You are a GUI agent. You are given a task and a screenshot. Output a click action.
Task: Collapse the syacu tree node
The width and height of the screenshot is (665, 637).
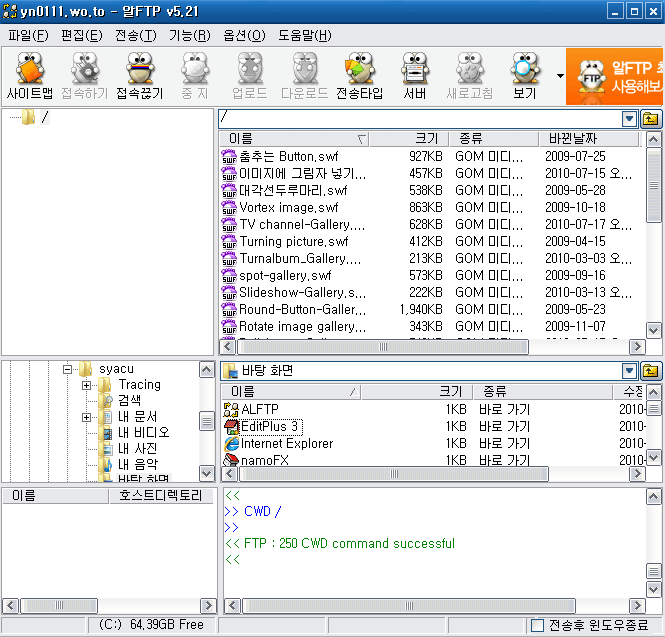click(69, 369)
